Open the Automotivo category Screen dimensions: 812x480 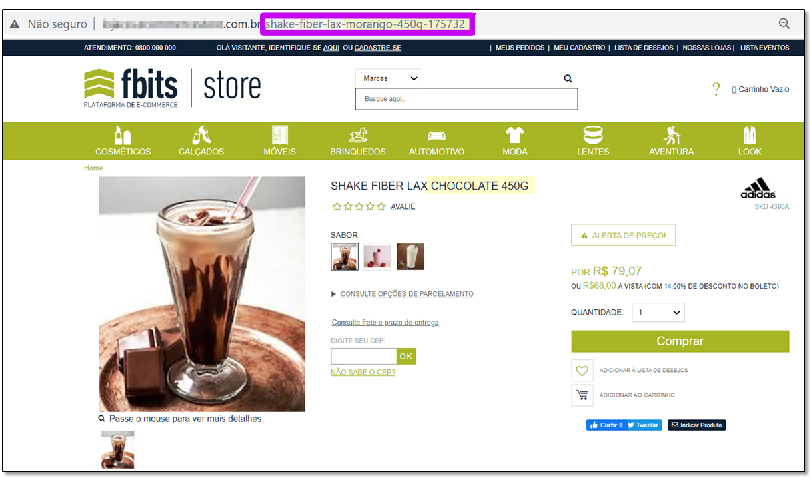click(x=437, y=141)
